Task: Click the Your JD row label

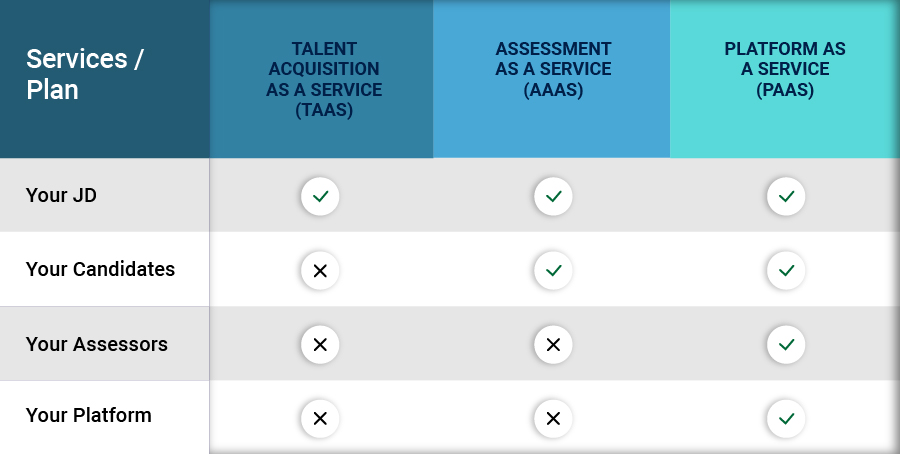Action: tap(61, 195)
